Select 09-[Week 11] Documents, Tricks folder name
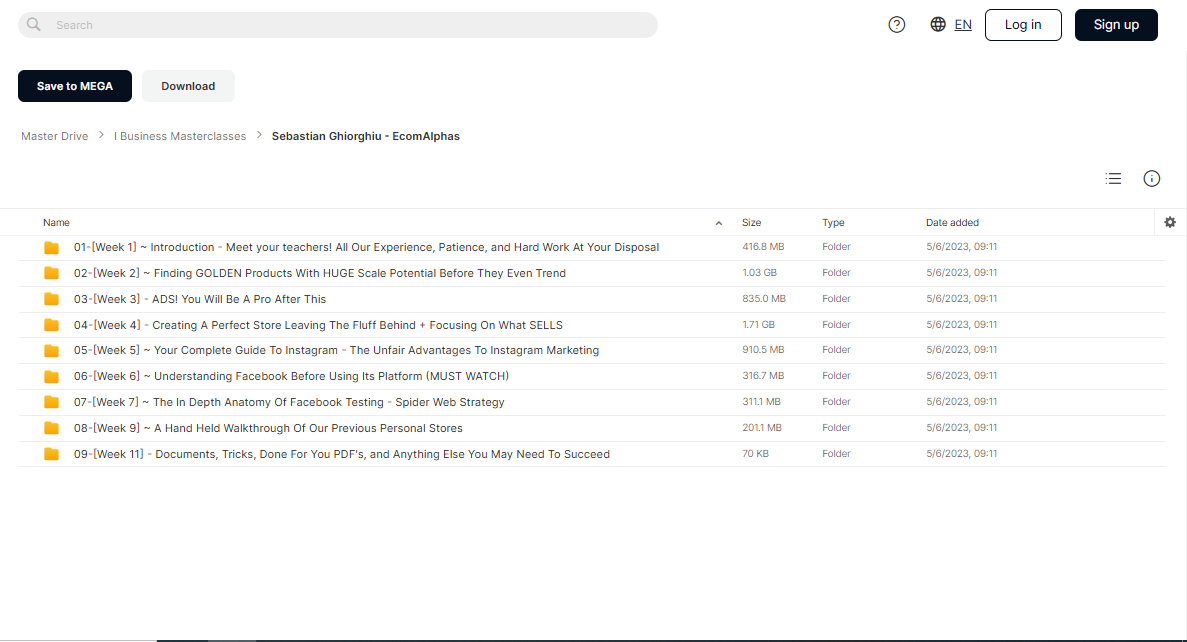 (341, 454)
